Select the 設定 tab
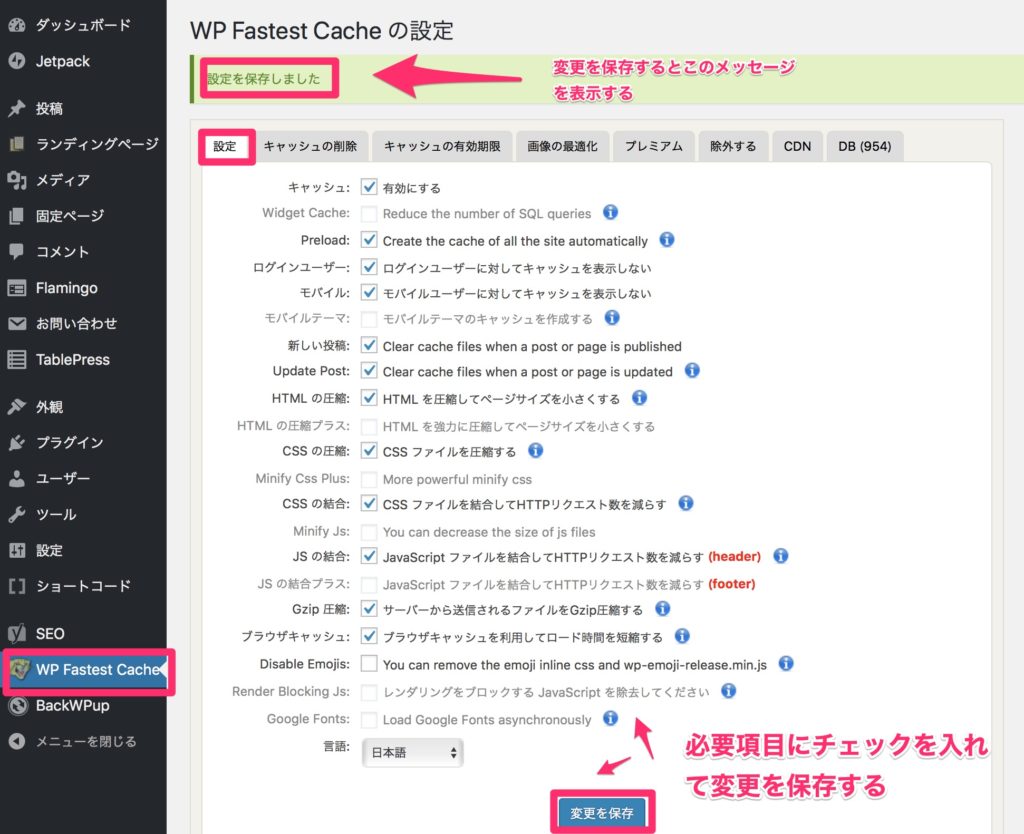 coord(225,146)
